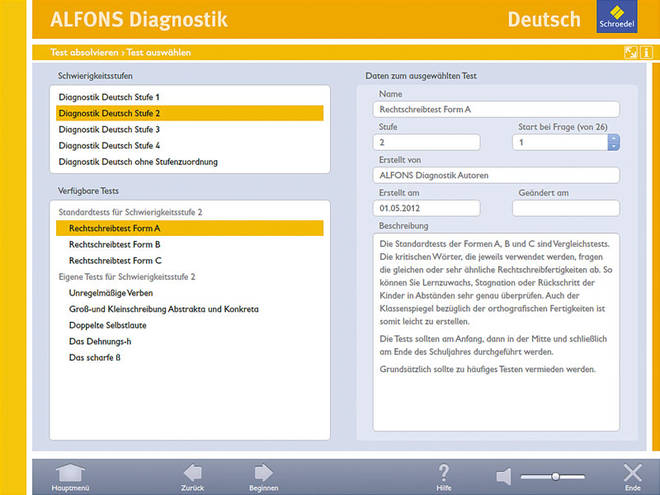Click the Verfügbare Tests label
This screenshot has height=495, width=660.
(x=88, y=191)
